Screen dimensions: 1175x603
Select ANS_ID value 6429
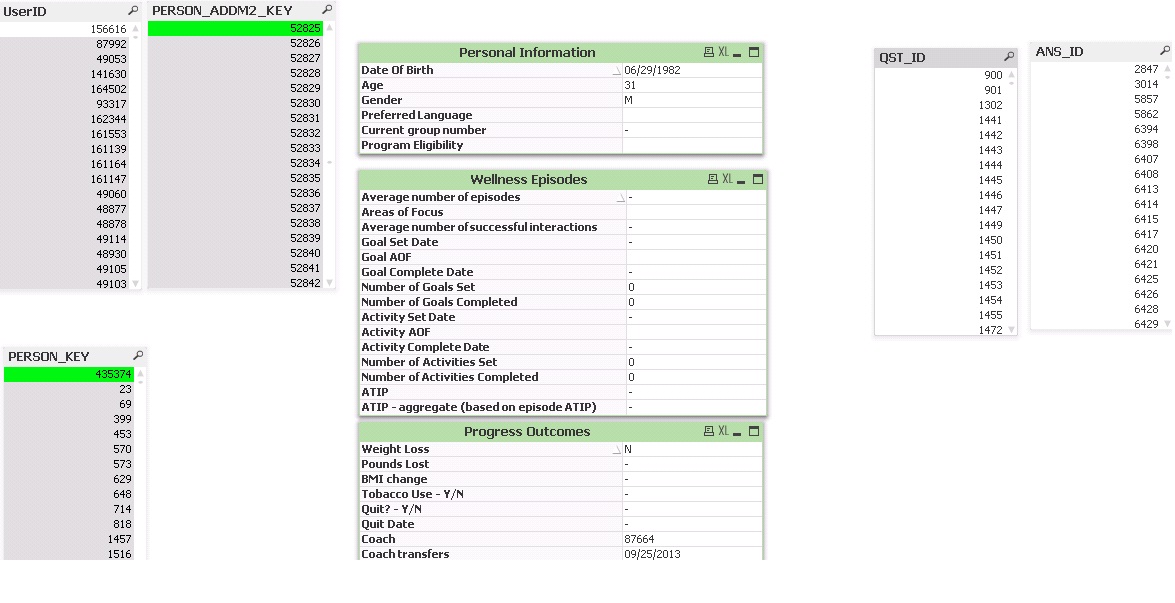(x=1096, y=324)
